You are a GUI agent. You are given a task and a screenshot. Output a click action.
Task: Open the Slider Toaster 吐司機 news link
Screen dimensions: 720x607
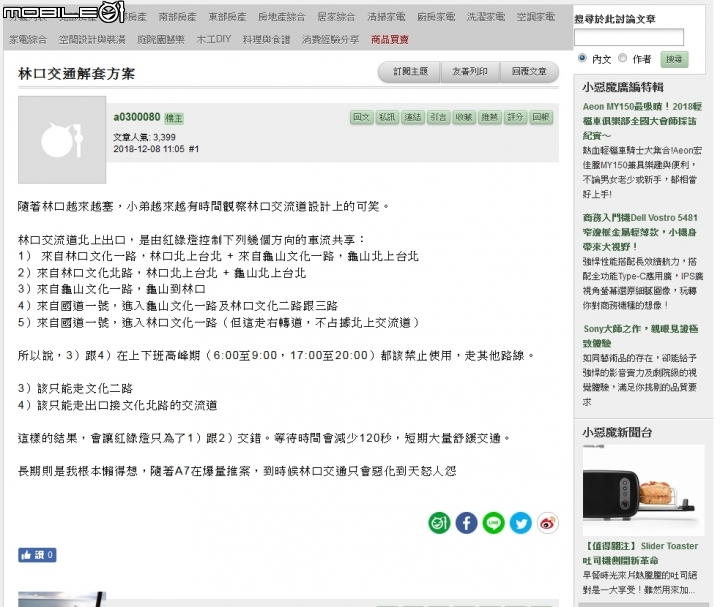pyautogui.click(x=640, y=553)
